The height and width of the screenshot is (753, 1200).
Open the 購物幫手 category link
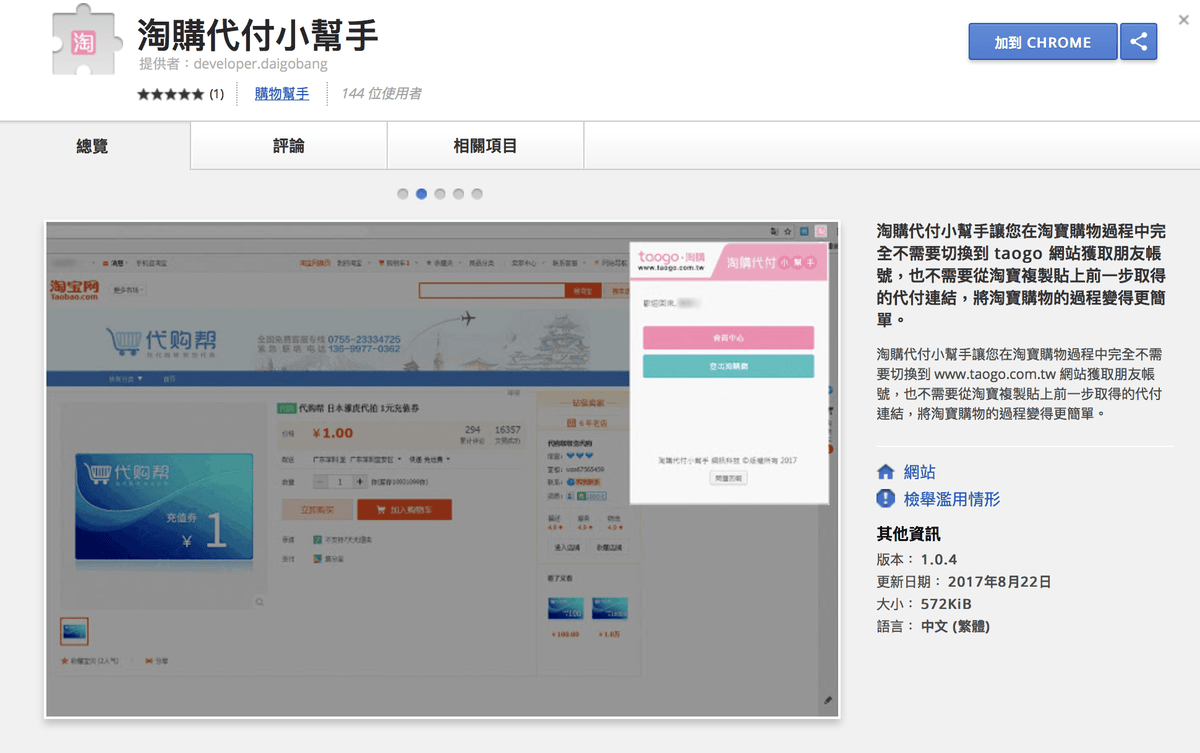(x=282, y=94)
